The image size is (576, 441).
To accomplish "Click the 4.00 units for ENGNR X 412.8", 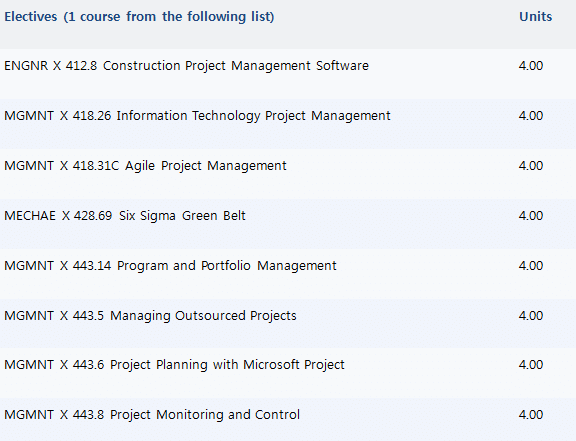I will (531, 66).
